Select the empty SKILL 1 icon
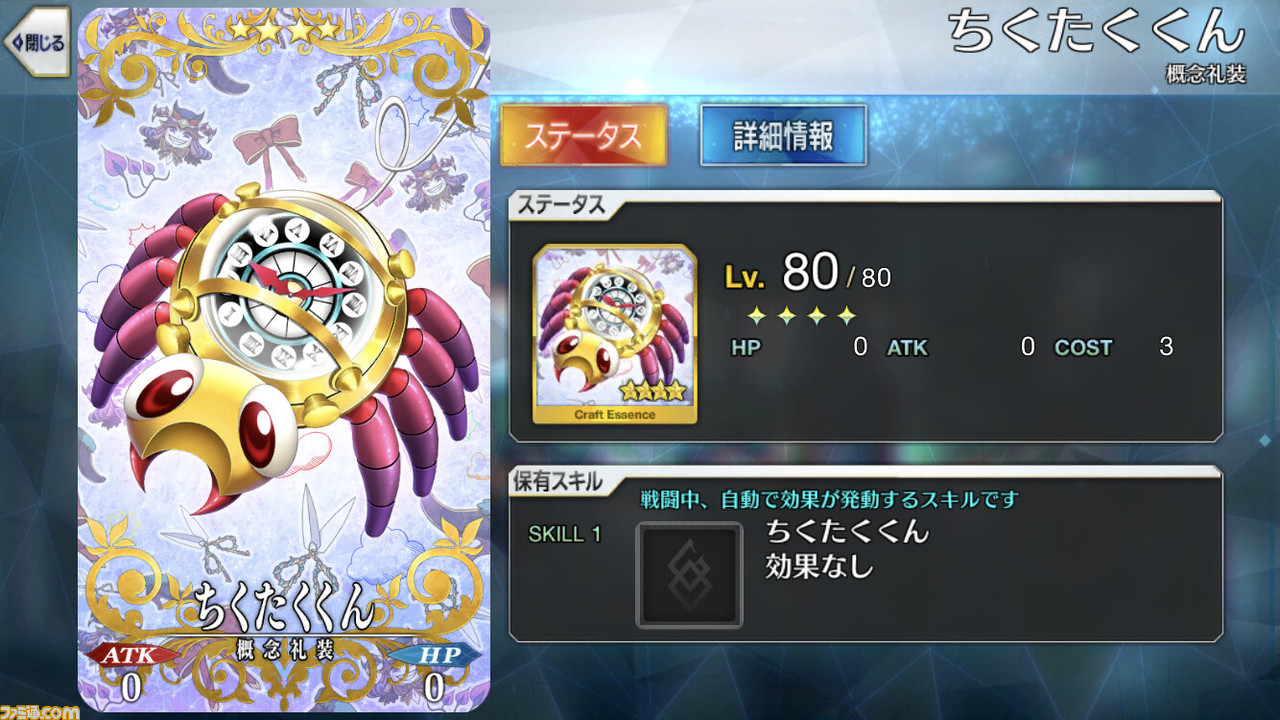 pyautogui.click(x=689, y=575)
